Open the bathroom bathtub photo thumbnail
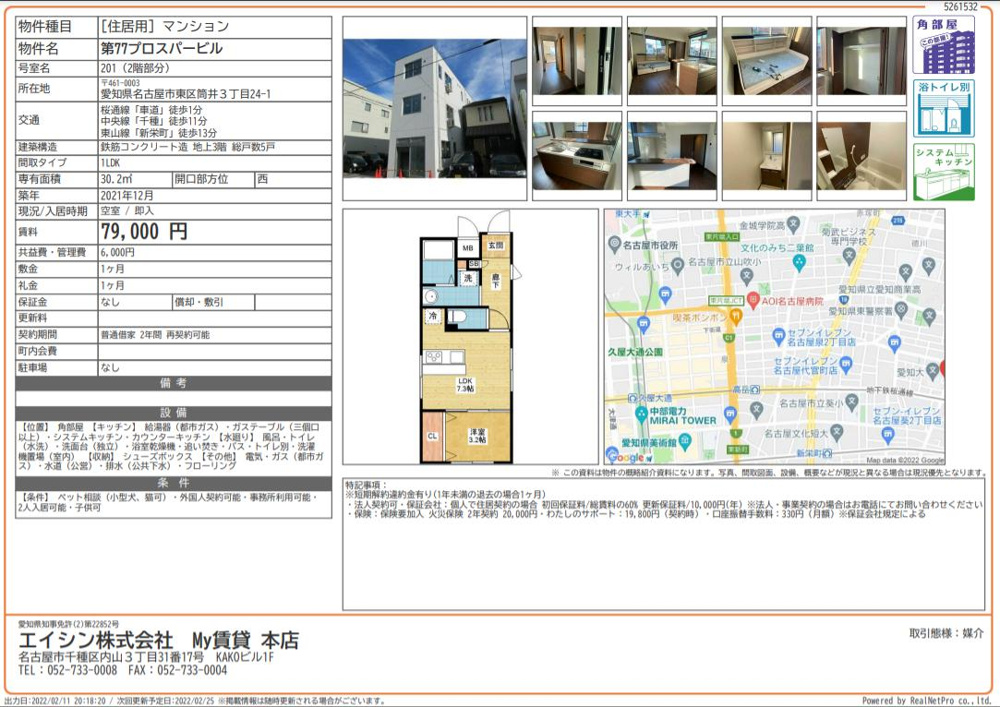1000x707 pixels. pos(862,156)
